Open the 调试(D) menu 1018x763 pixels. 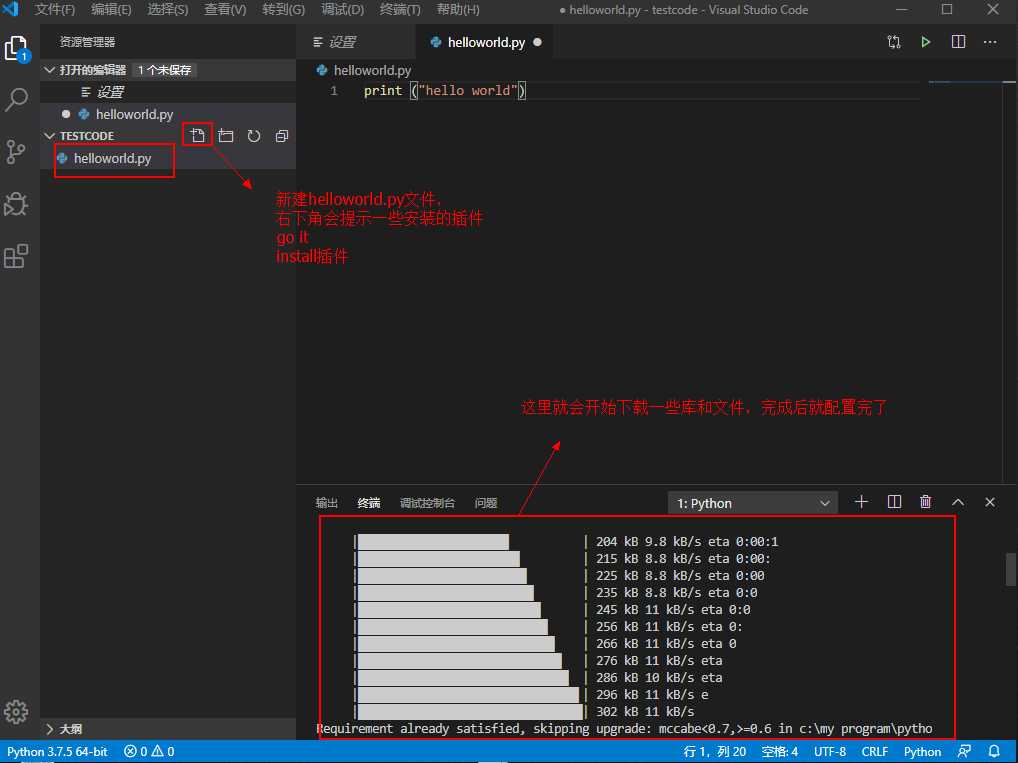342,10
